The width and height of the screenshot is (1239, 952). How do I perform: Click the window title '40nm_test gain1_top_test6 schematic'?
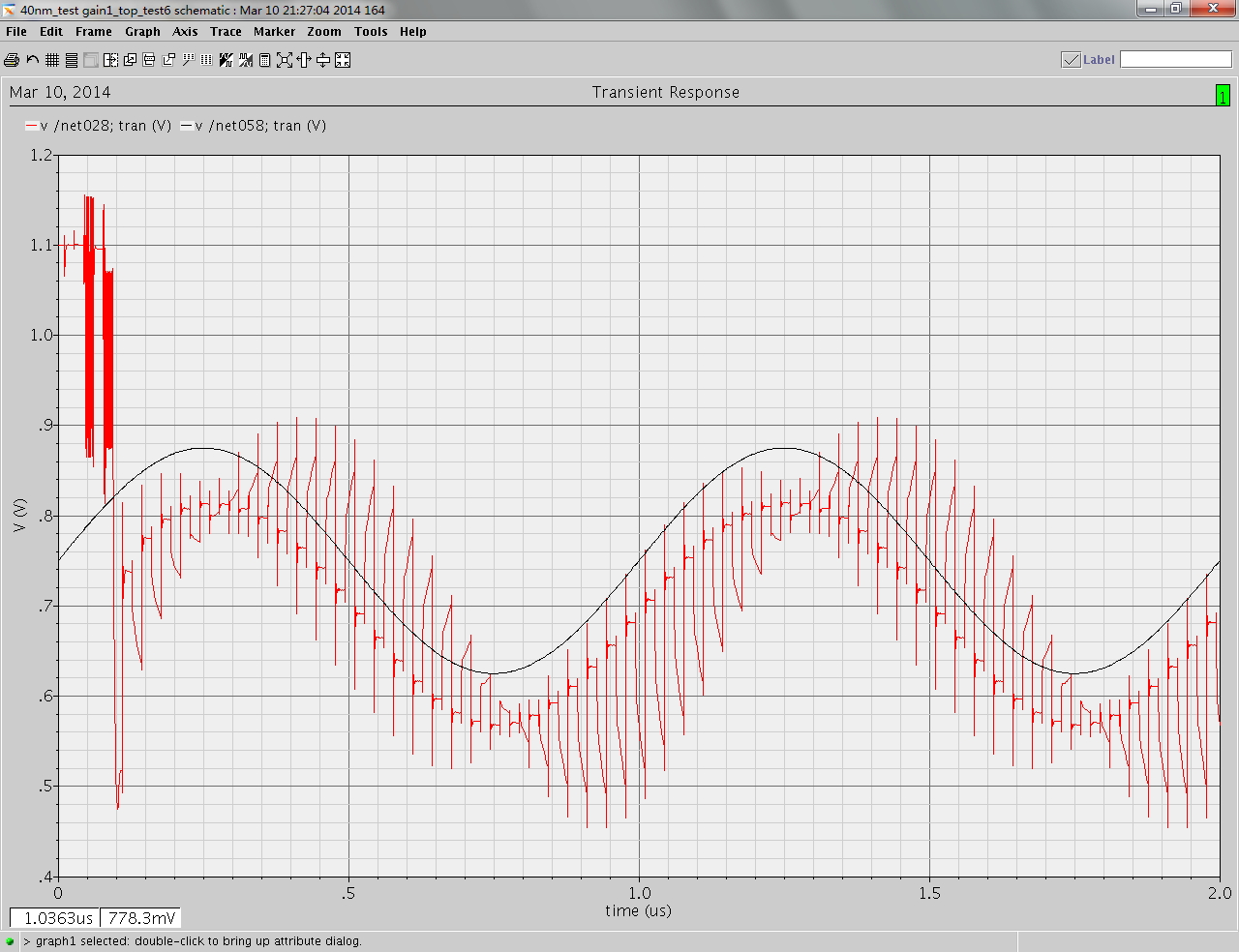[x=126, y=10]
